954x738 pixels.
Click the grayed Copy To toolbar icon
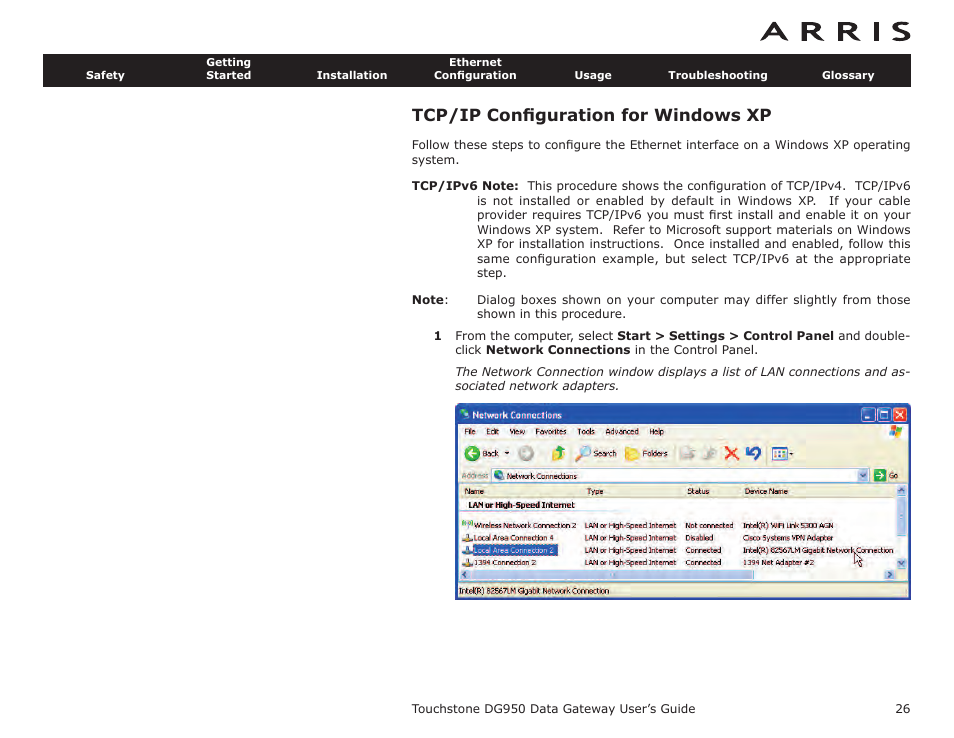(x=709, y=453)
